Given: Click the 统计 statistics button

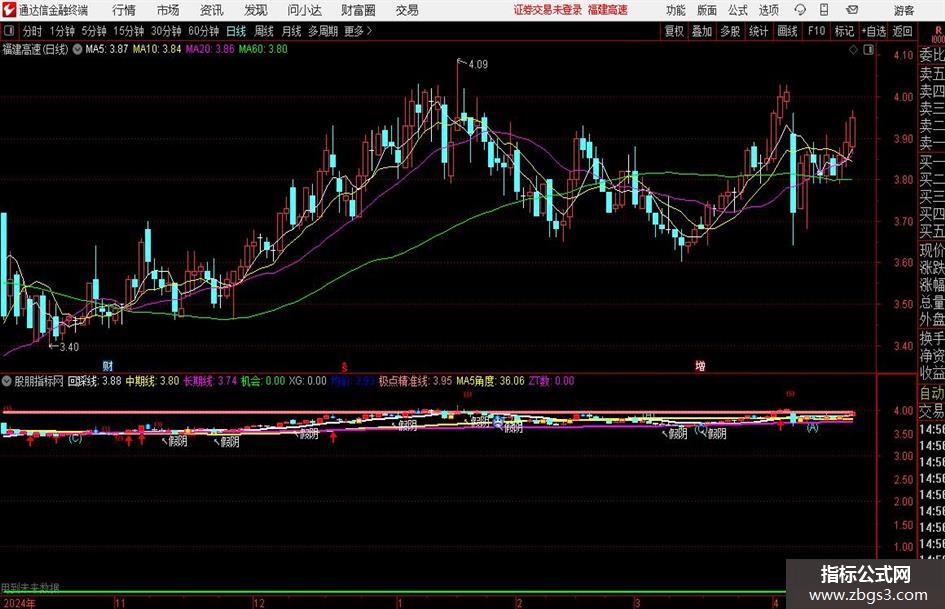Looking at the screenshot, I should point(758,31).
